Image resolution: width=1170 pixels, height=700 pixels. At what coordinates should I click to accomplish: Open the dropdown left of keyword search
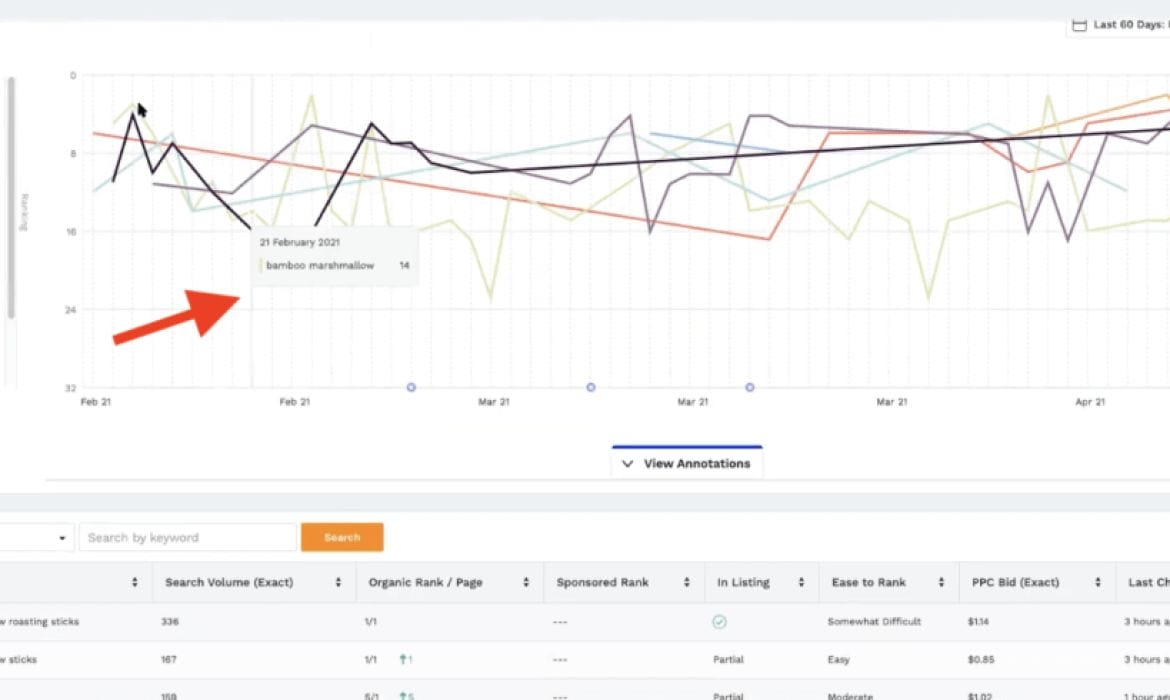point(37,537)
